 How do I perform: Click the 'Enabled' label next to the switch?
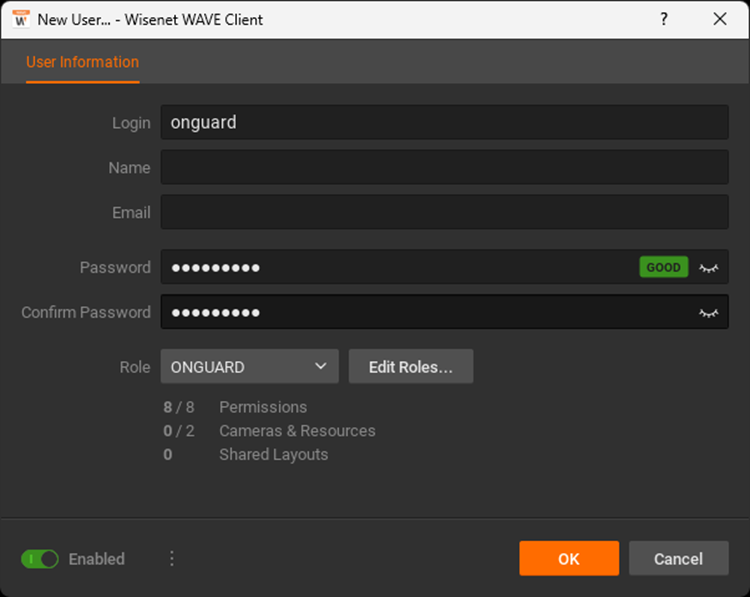(x=97, y=559)
